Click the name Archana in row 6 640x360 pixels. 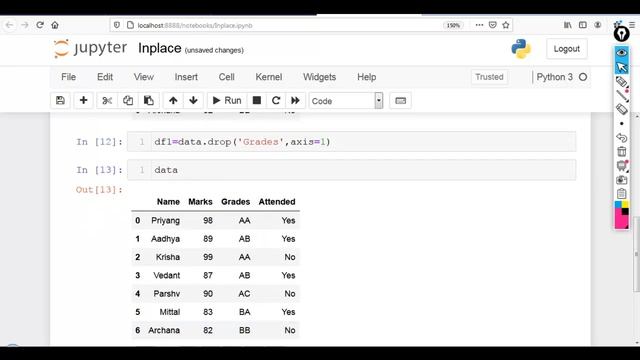[x=164, y=330]
